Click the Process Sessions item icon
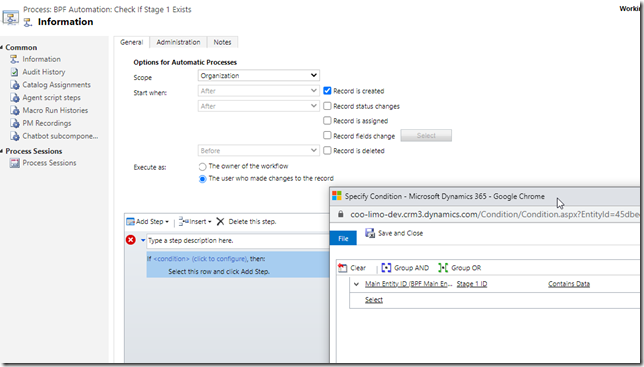The height and width of the screenshot is (367, 644). (14, 163)
